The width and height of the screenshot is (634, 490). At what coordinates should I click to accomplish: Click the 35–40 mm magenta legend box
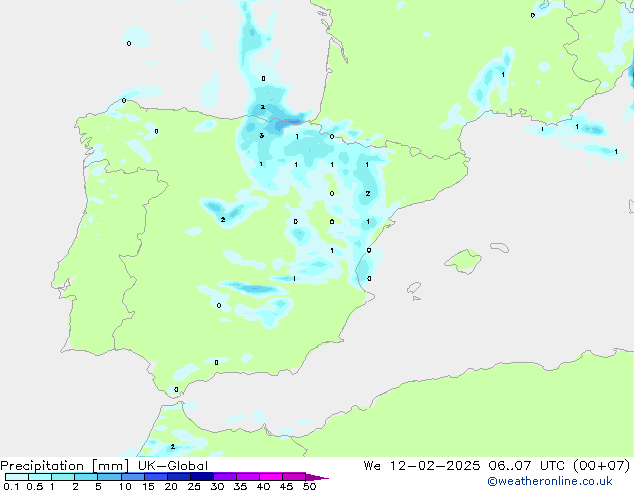click(x=248, y=477)
